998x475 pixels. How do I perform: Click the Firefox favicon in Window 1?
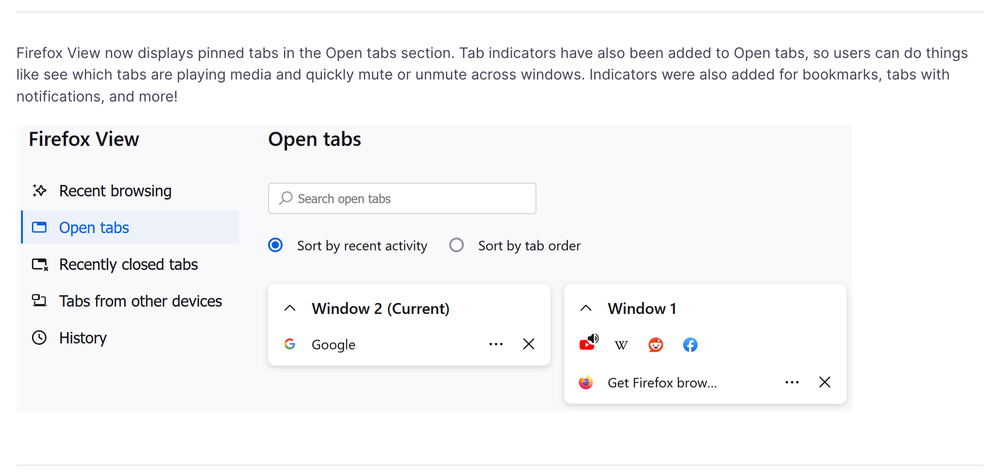[586, 382]
